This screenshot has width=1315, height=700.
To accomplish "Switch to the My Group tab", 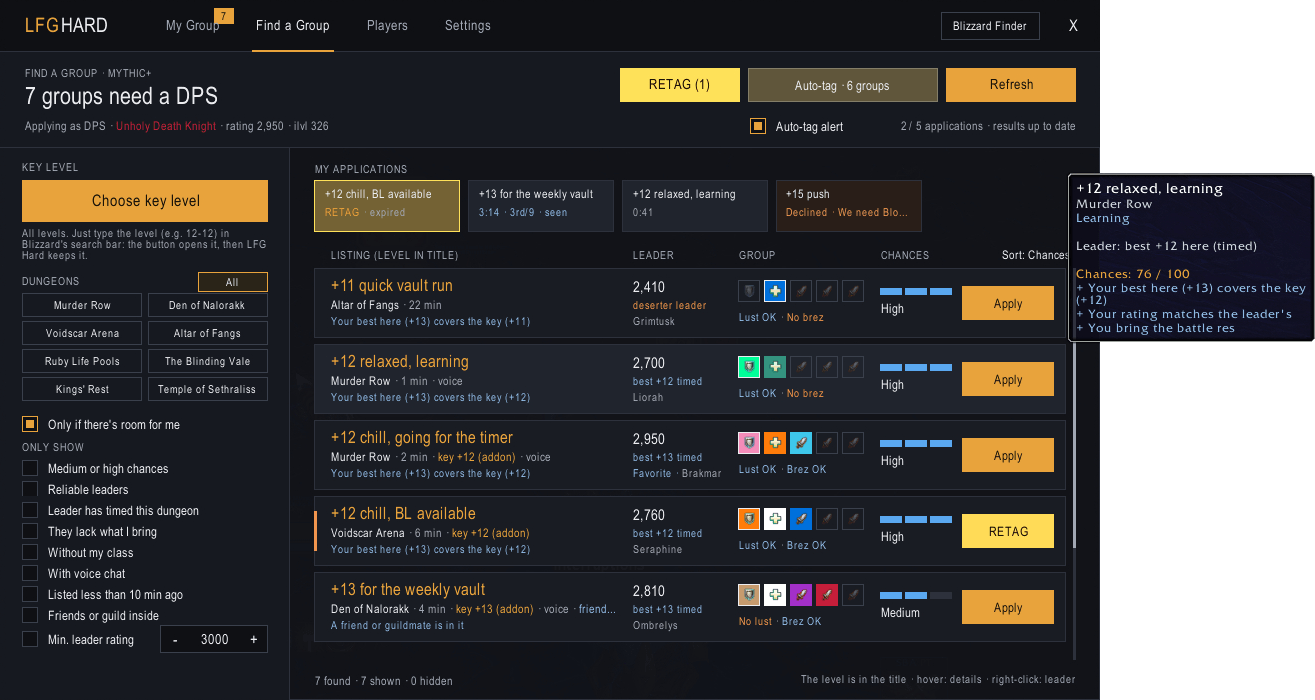I will click(x=192, y=25).
